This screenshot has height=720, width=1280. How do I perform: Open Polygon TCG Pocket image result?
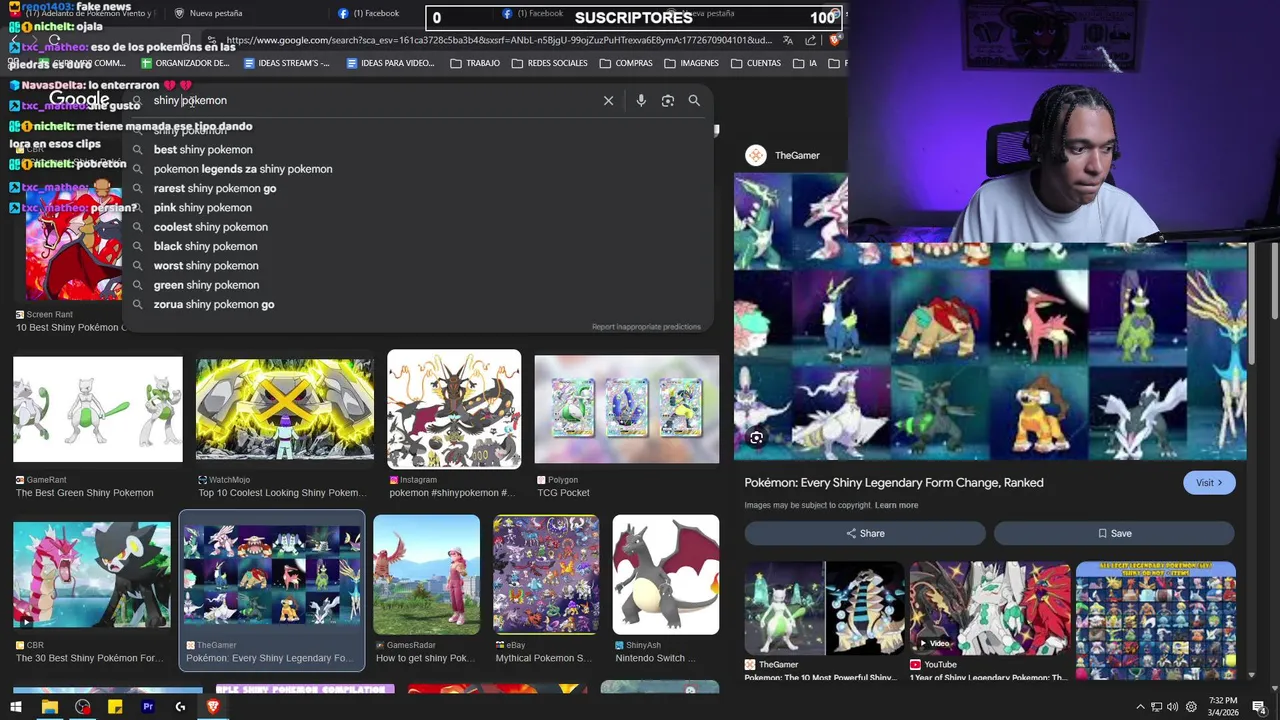click(x=626, y=409)
